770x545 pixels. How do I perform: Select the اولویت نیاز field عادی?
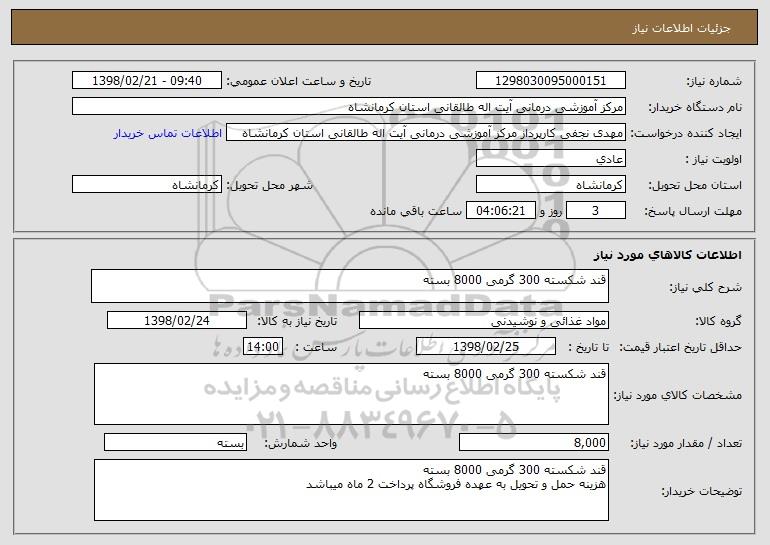click(550, 159)
